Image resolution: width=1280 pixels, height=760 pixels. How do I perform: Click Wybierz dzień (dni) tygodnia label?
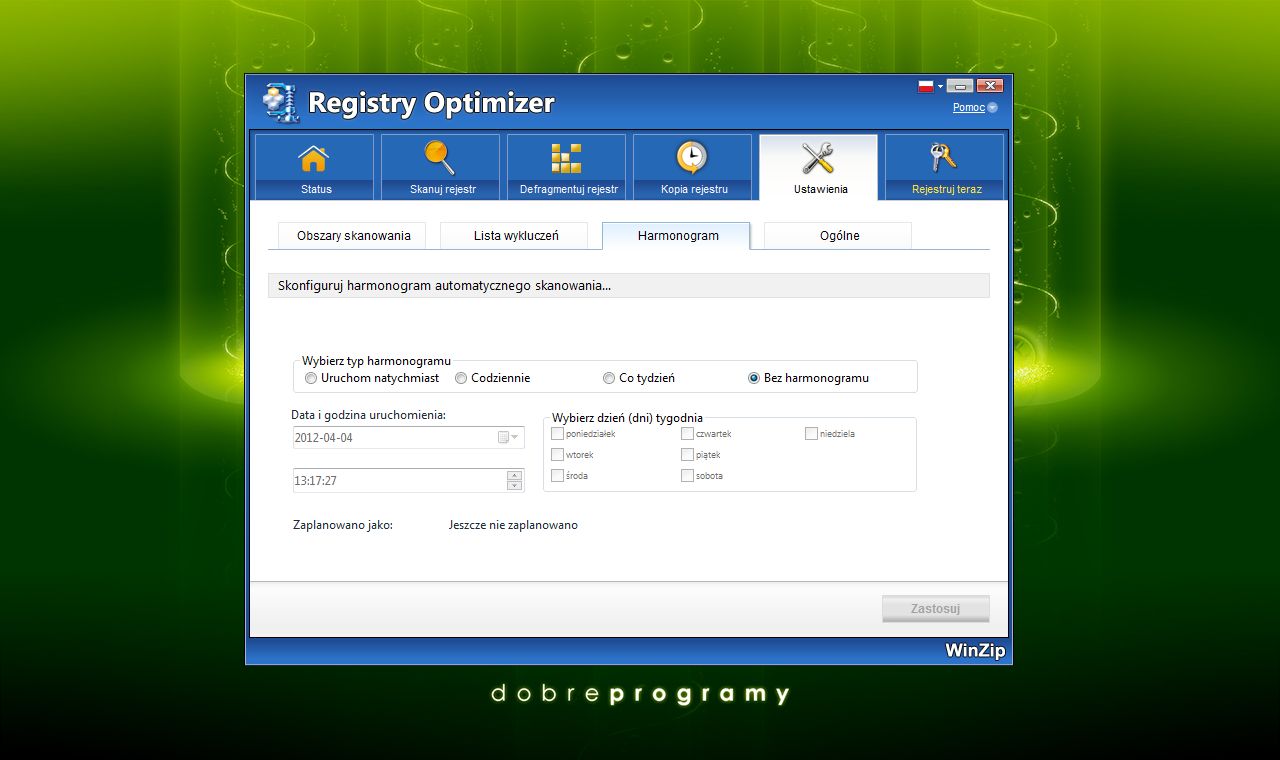627,417
